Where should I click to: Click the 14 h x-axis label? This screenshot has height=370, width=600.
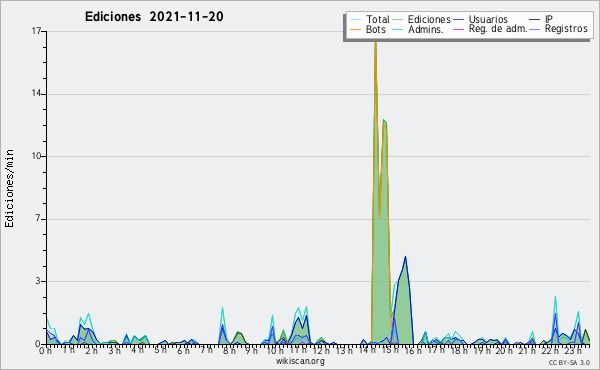367,350
